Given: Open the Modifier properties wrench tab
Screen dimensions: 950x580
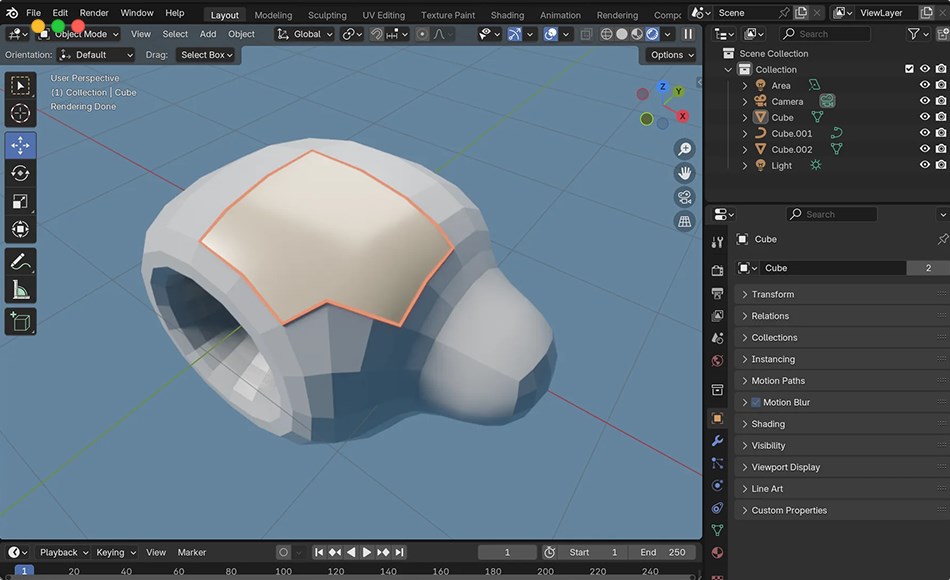Looking at the screenshot, I should coord(716,440).
